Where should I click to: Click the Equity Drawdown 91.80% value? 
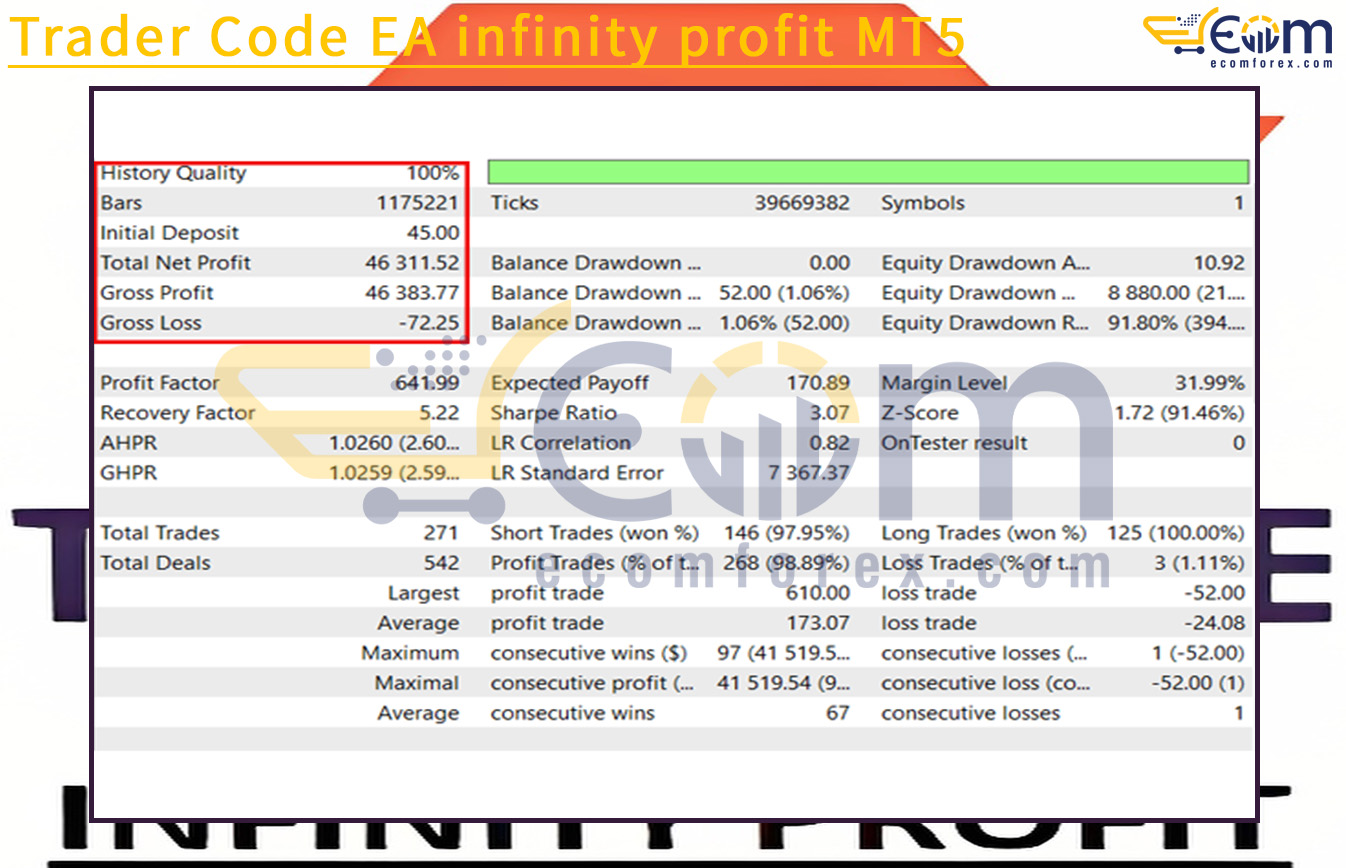[x=1177, y=323]
